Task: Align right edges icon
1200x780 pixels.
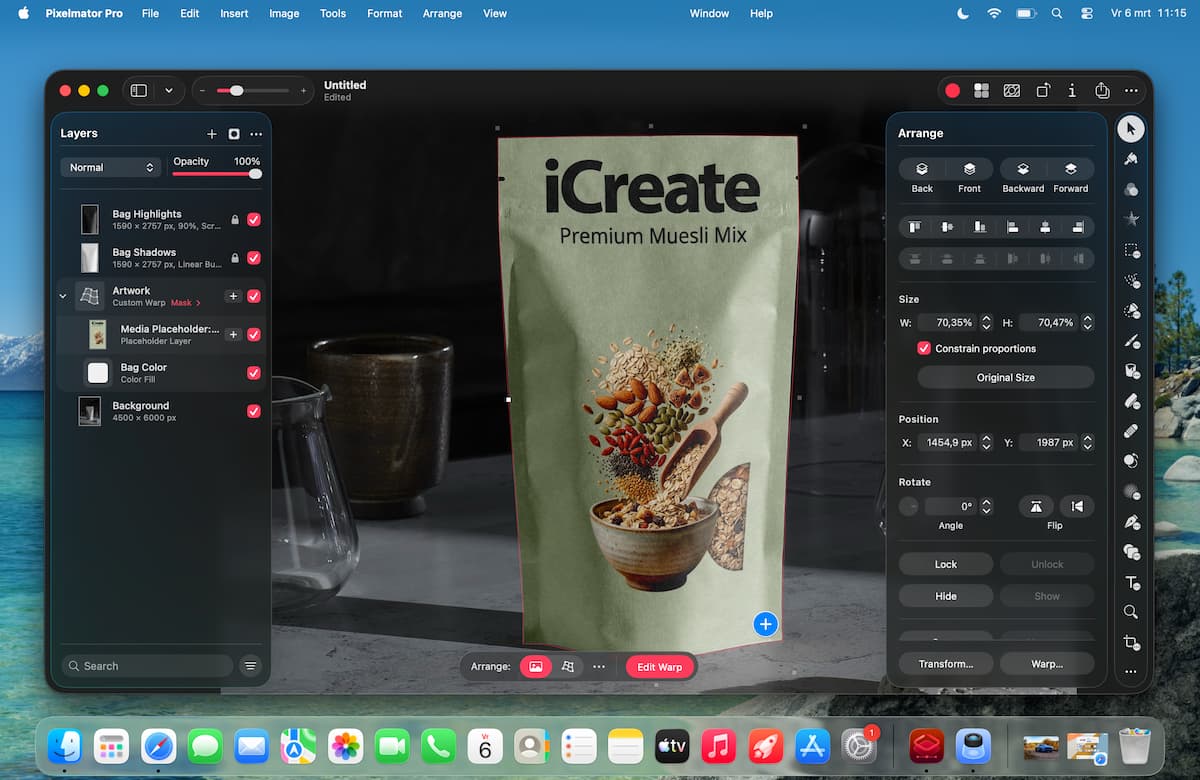Action: coord(1078,227)
